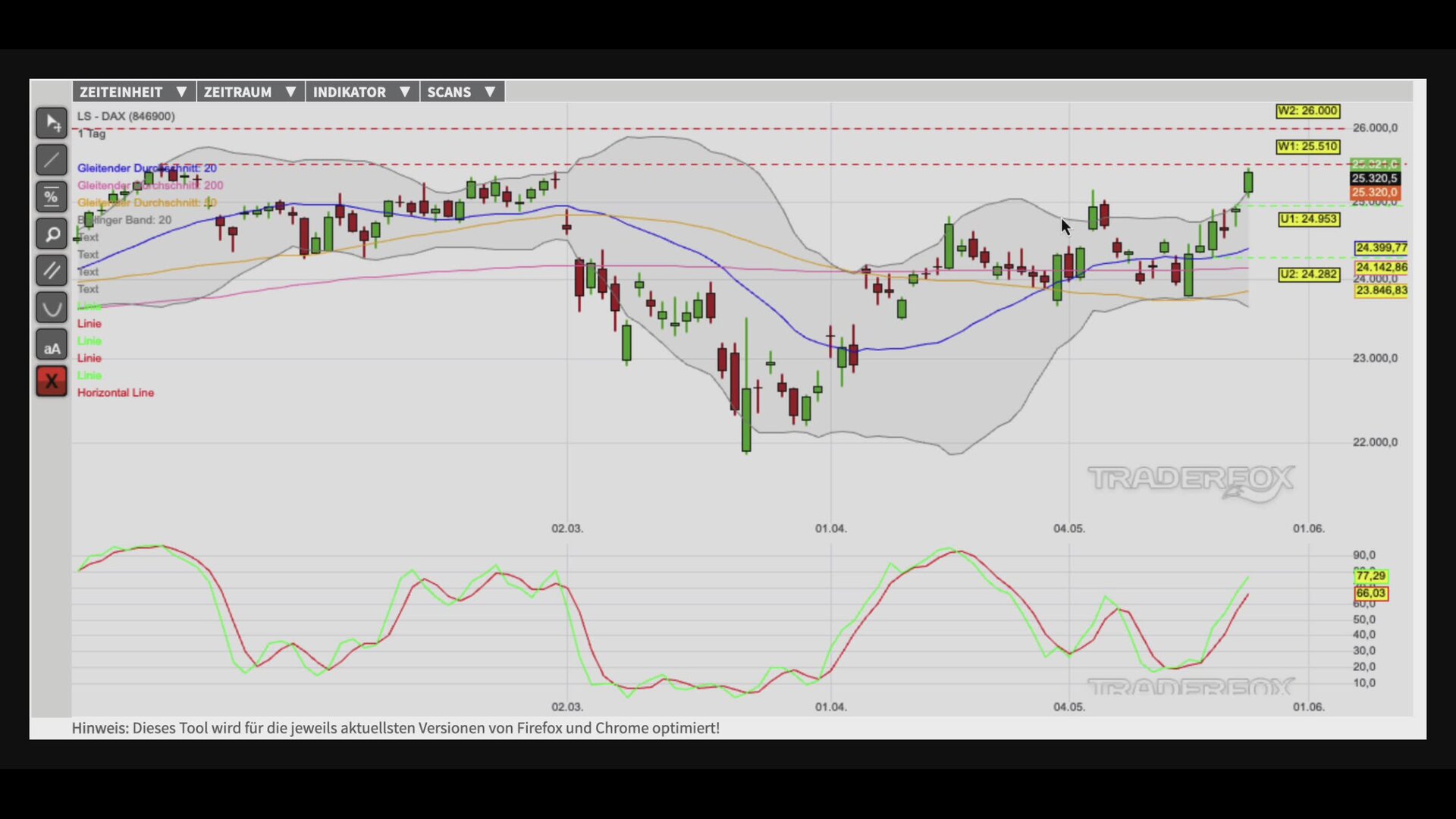This screenshot has height=819, width=1456.
Task: Select the Horizontal Line legend entry
Action: (x=115, y=393)
